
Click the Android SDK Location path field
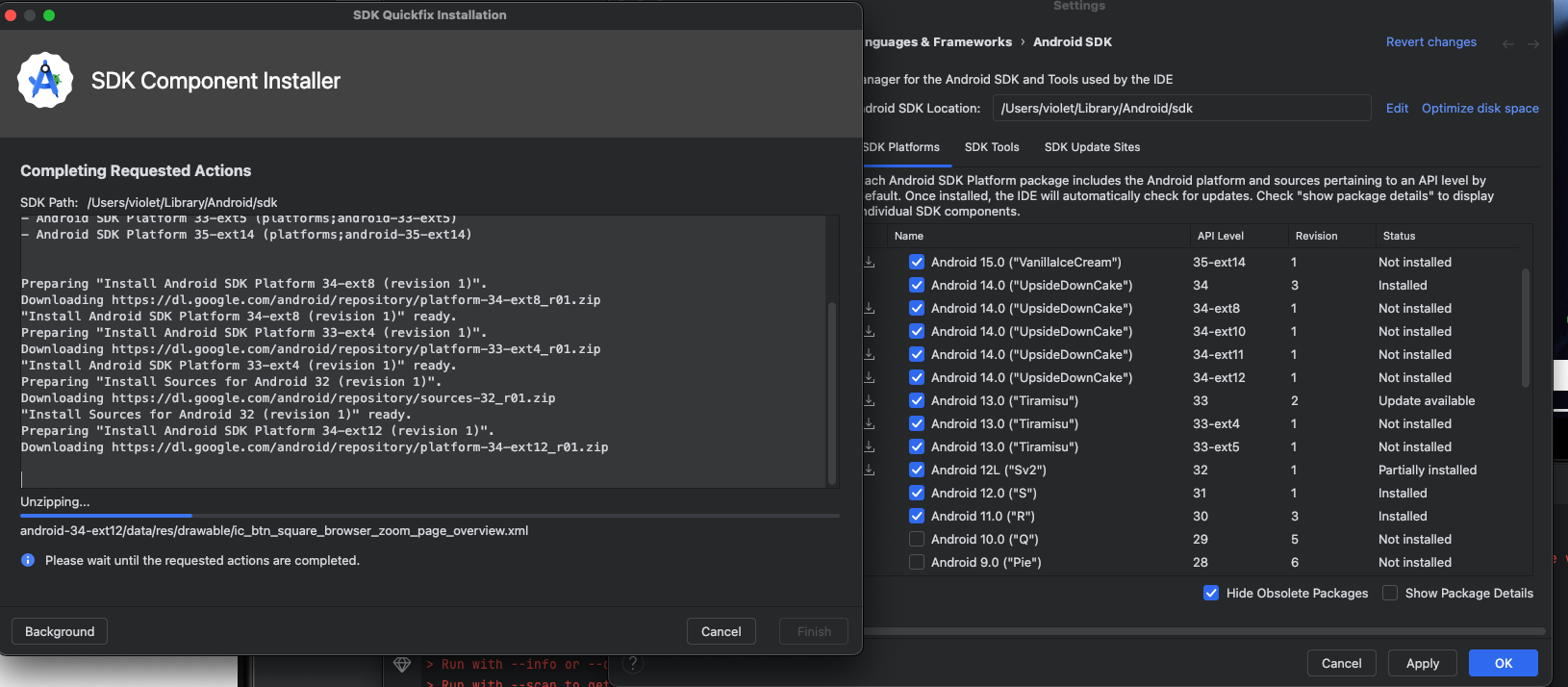(1182, 108)
